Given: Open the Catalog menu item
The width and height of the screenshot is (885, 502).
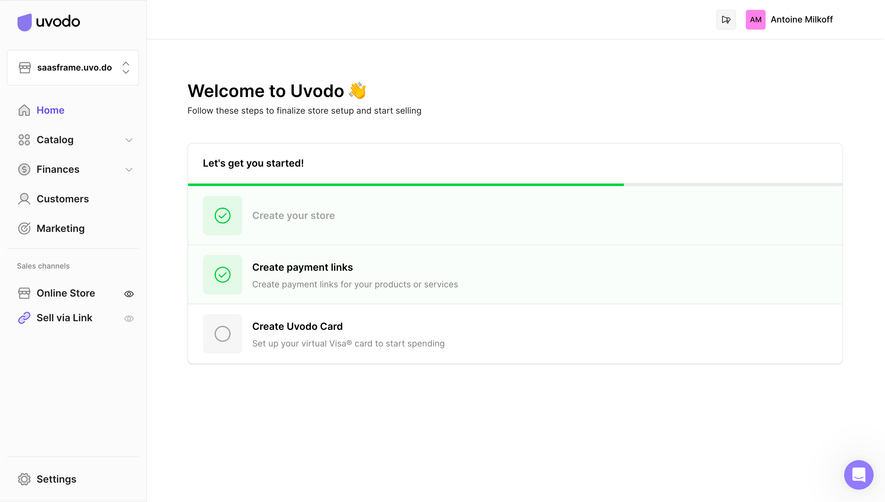Looking at the screenshot, I should (55, 140).
